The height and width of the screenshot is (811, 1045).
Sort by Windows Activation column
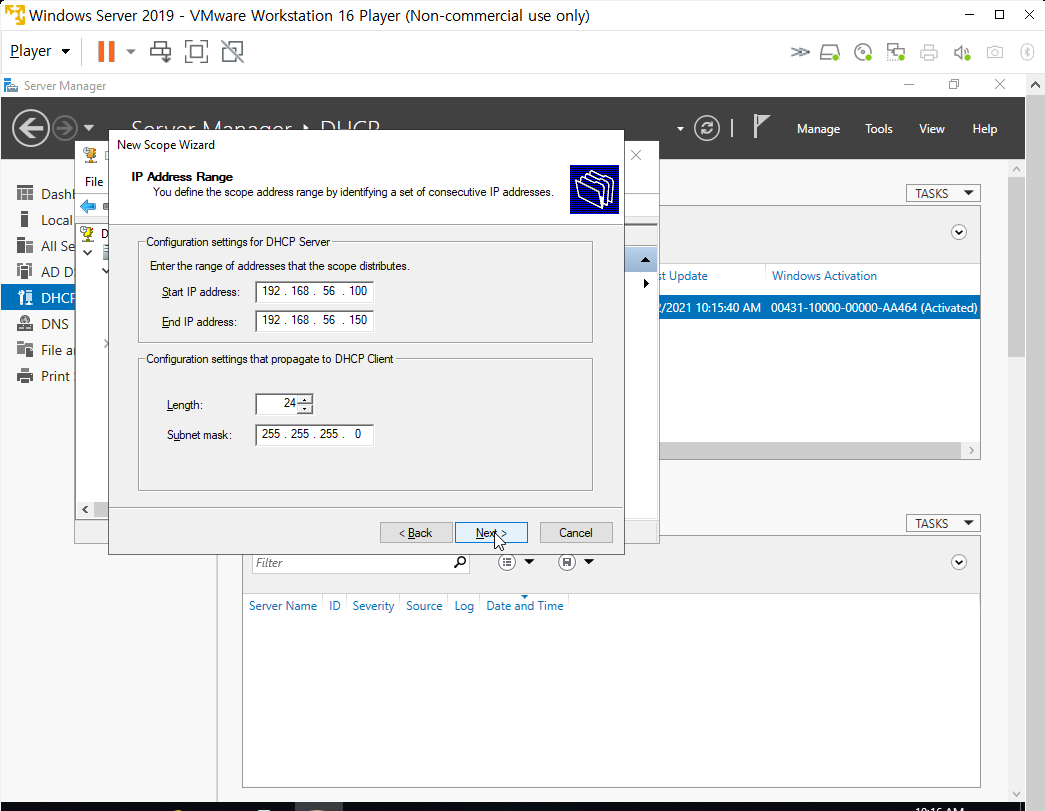click(x=824, y=276)
